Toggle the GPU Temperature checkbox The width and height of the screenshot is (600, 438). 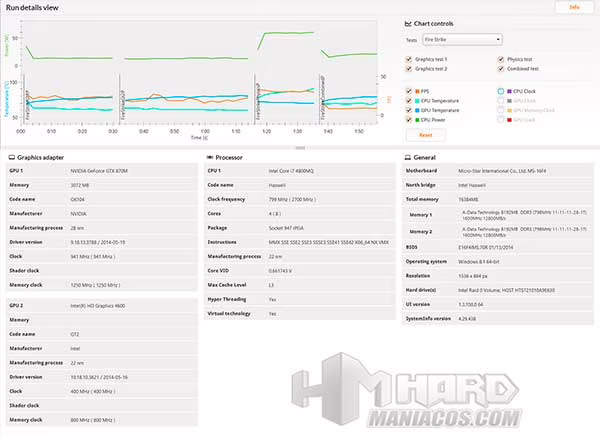point(408,110)
